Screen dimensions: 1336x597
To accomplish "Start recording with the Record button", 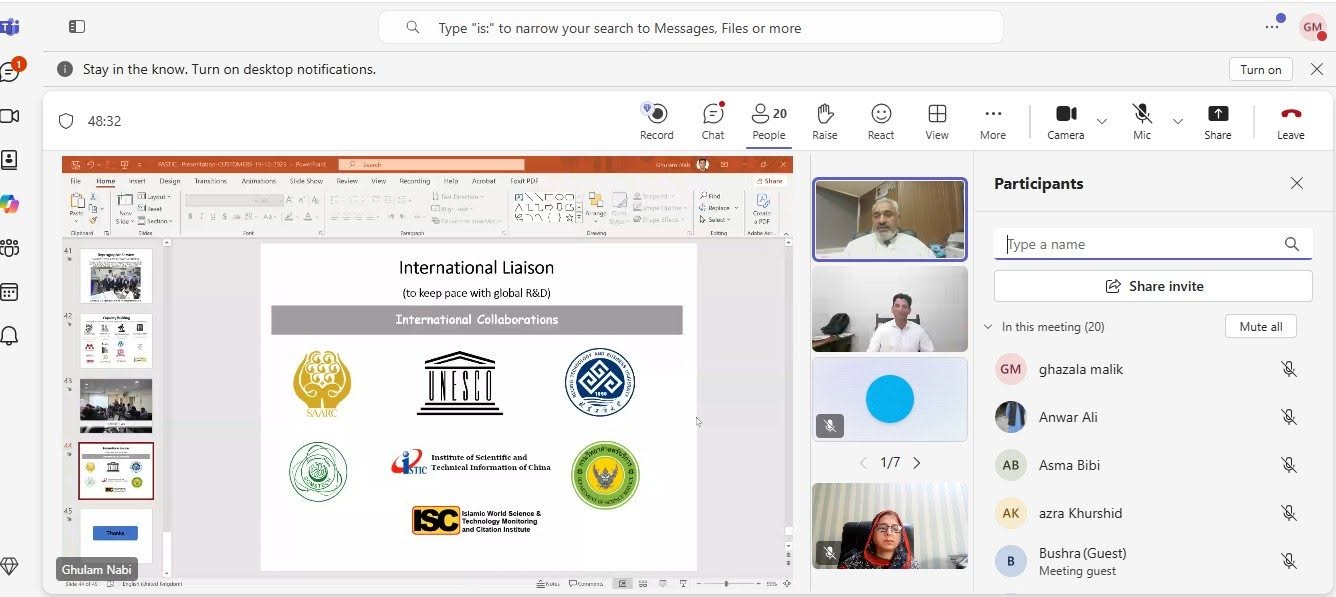I will pos(657,121).
